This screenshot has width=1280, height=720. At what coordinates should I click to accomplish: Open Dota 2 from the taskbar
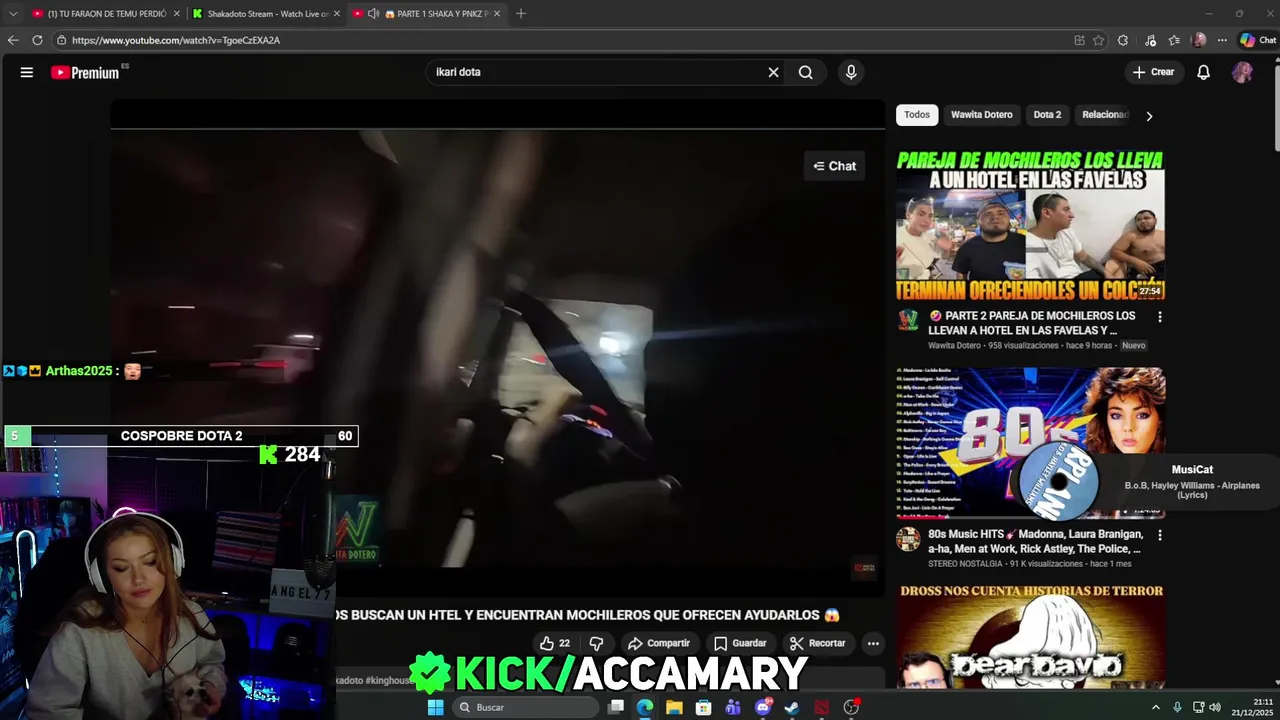(x=822, y=707)
